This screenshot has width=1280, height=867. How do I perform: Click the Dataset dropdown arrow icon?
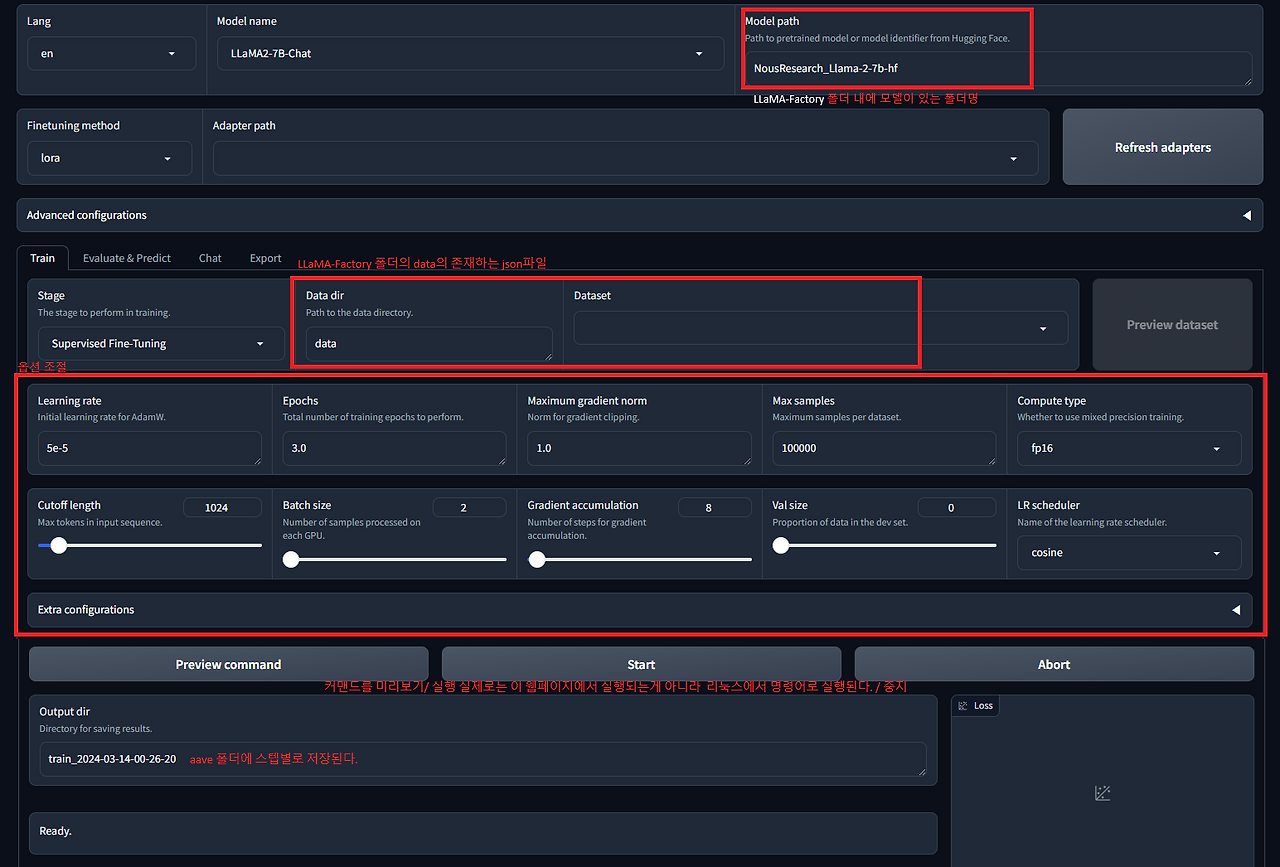(x=1043, y=329)
